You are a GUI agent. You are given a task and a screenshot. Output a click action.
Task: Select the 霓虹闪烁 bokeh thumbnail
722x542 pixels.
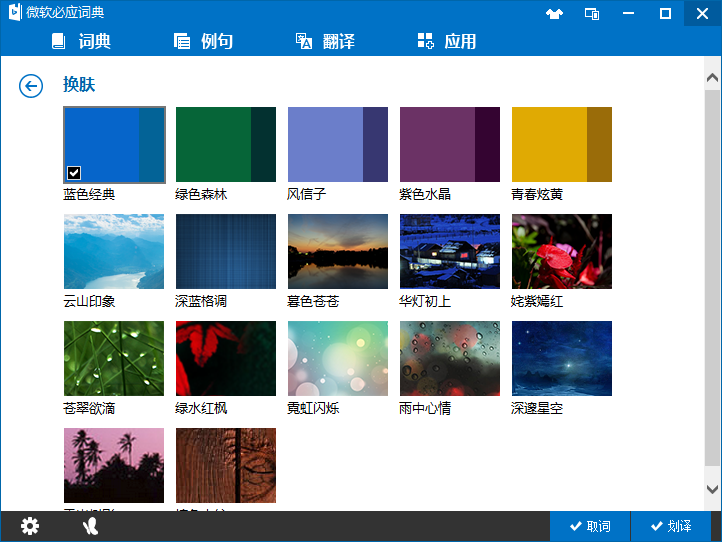338,358
